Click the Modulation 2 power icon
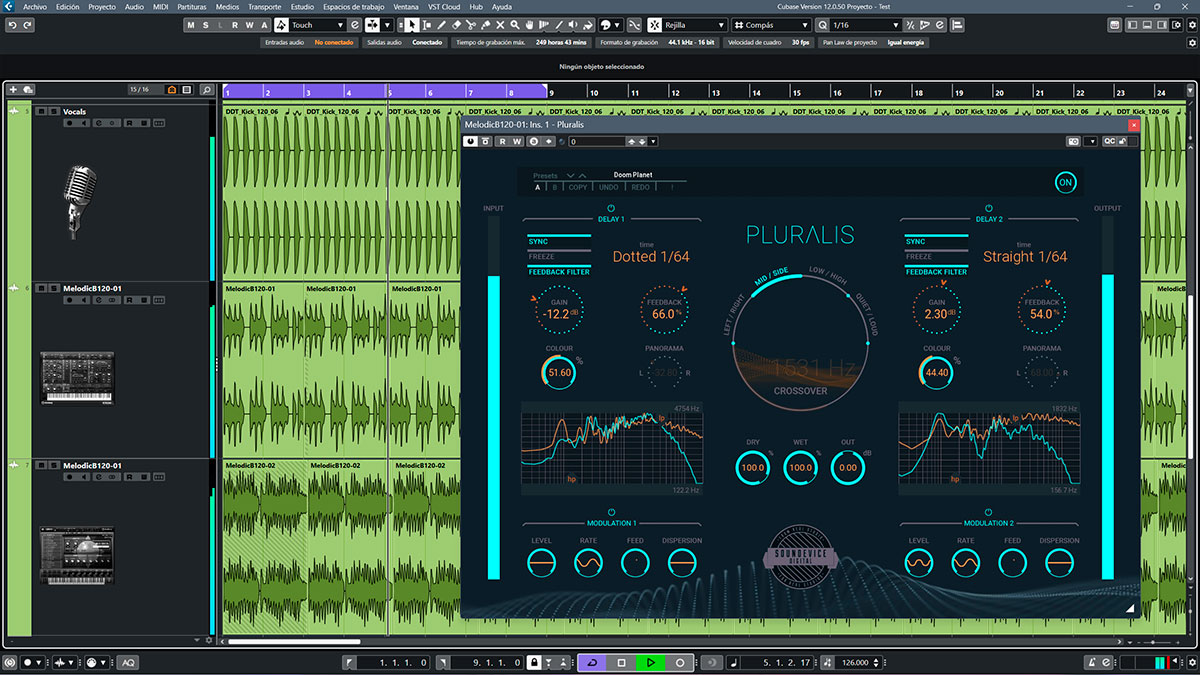The width and height of the screenshot is (1200, 675). 988,512
